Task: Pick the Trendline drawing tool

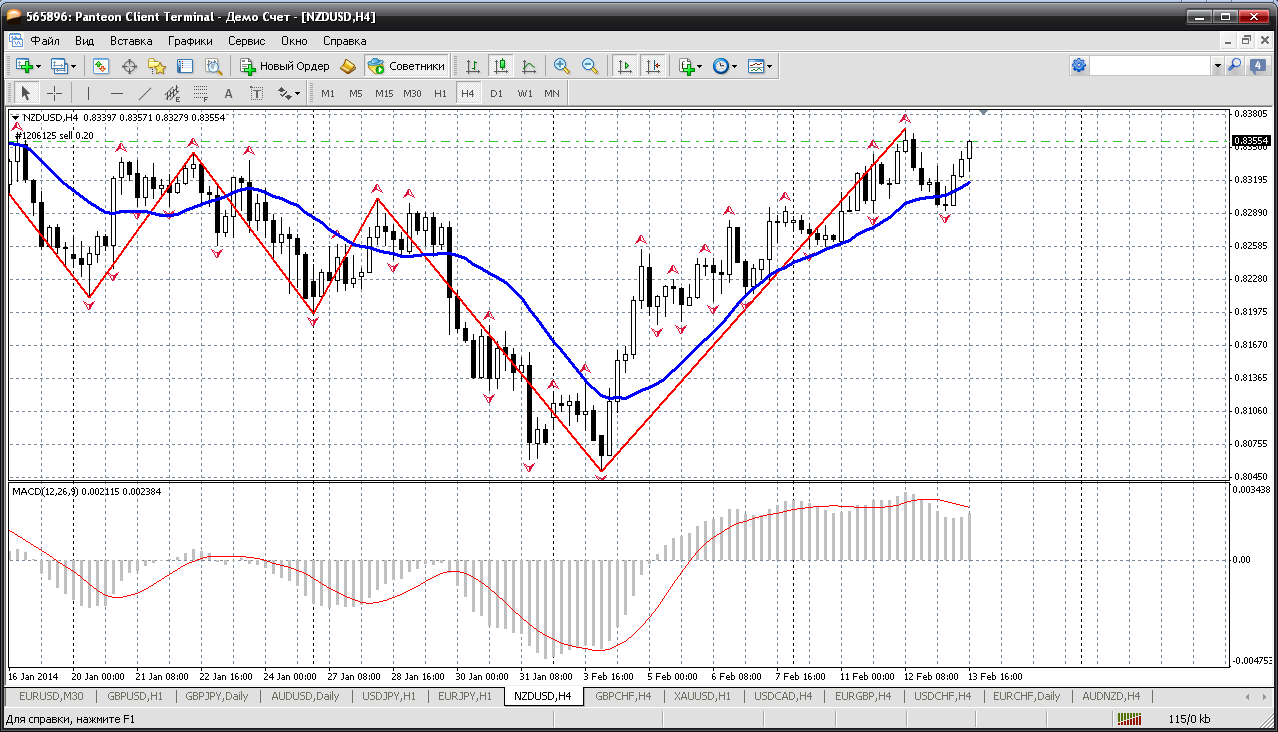Action: click(x=144, y=93)
